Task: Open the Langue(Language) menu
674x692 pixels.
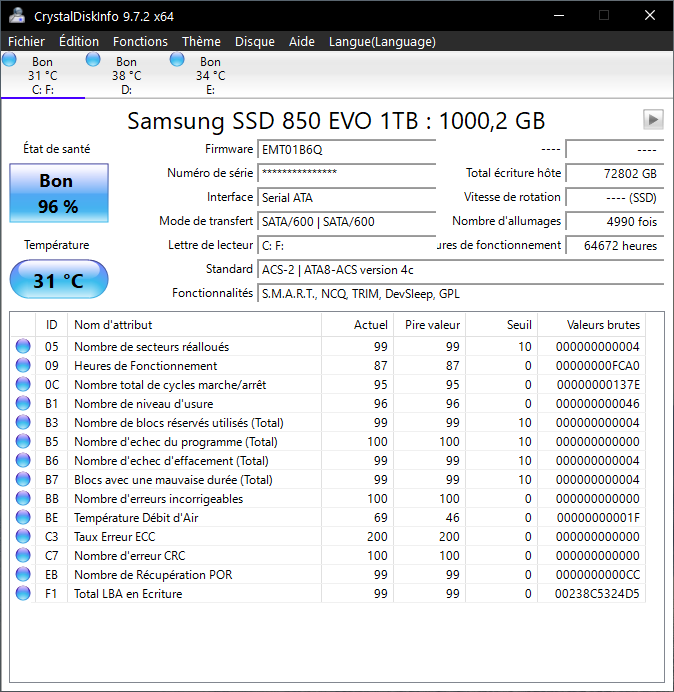Action: pyautogui.click(x=382, y=41)
